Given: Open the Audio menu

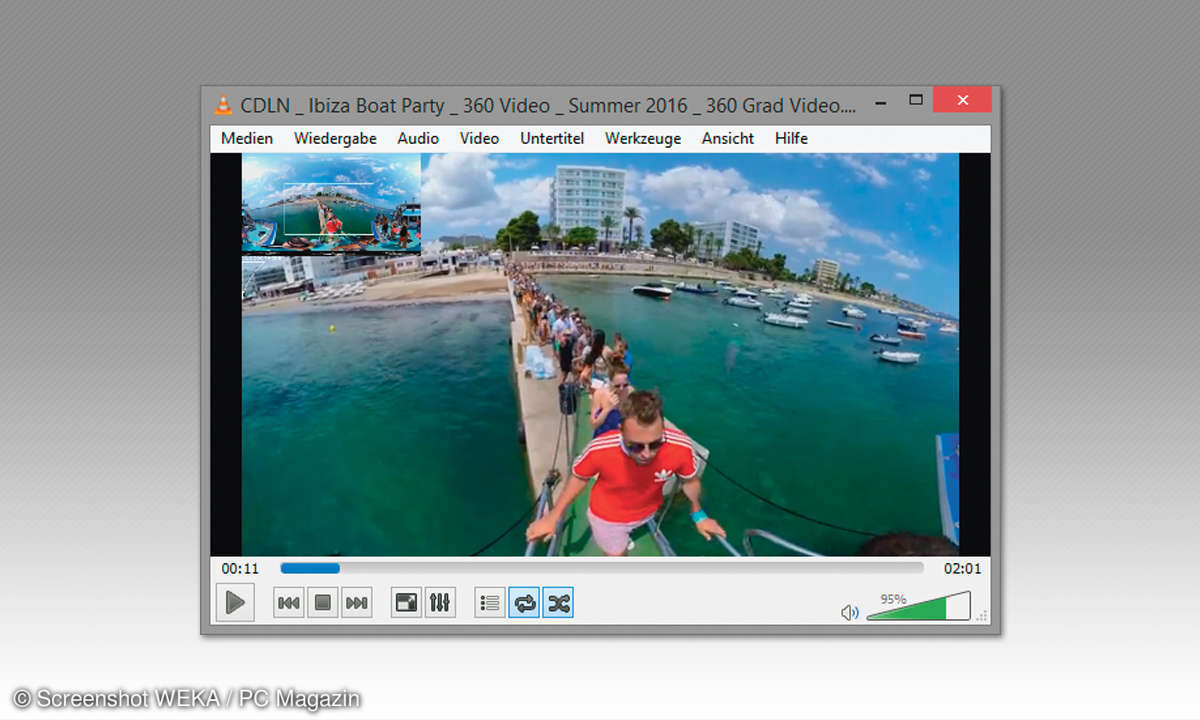Looking at the screenshot, I should (418, 138).
